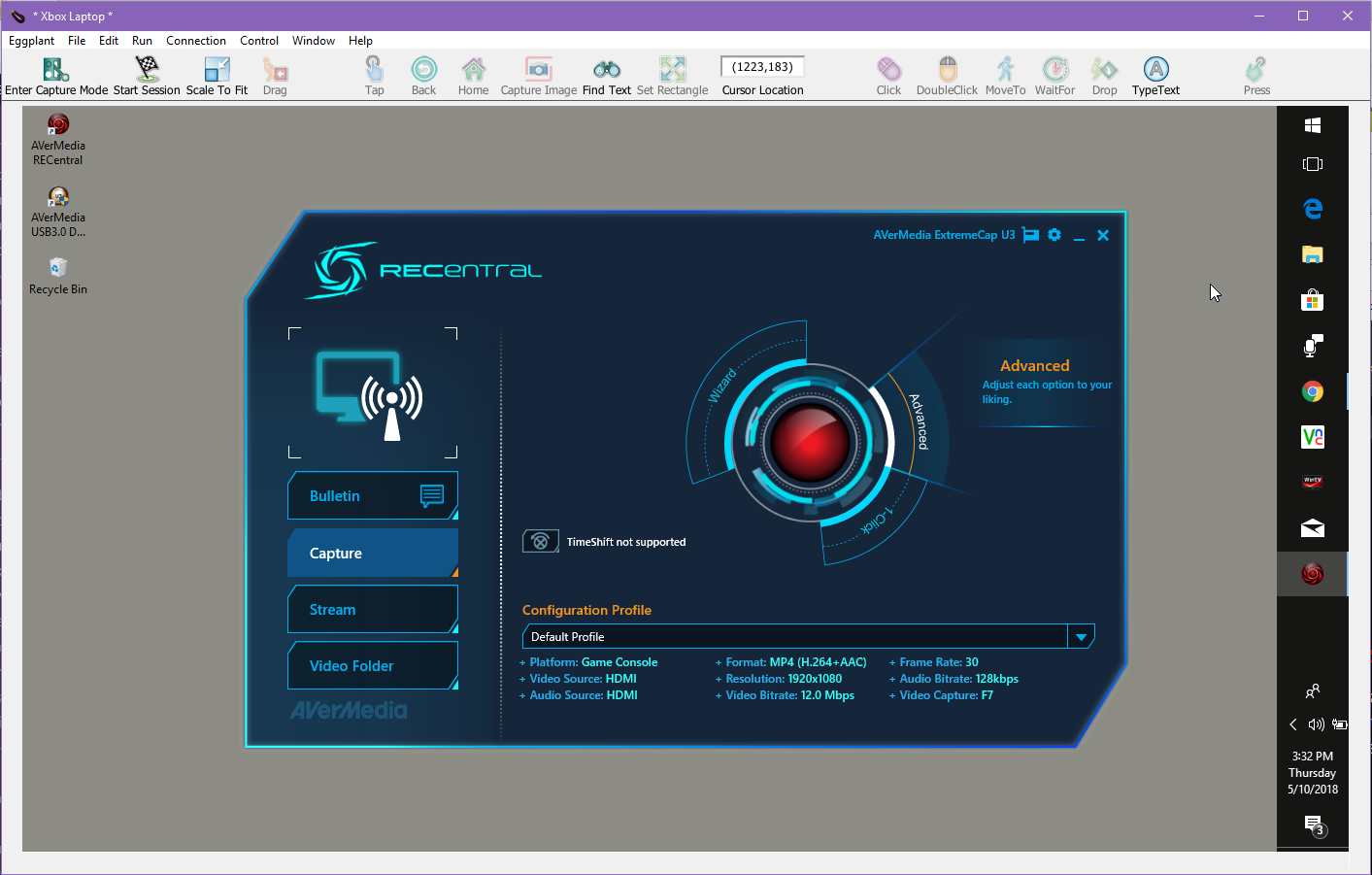Select the WaitFor command icon
Image resolution: width=1372 pixels, height=875 pixels.
coord(1055,69)
